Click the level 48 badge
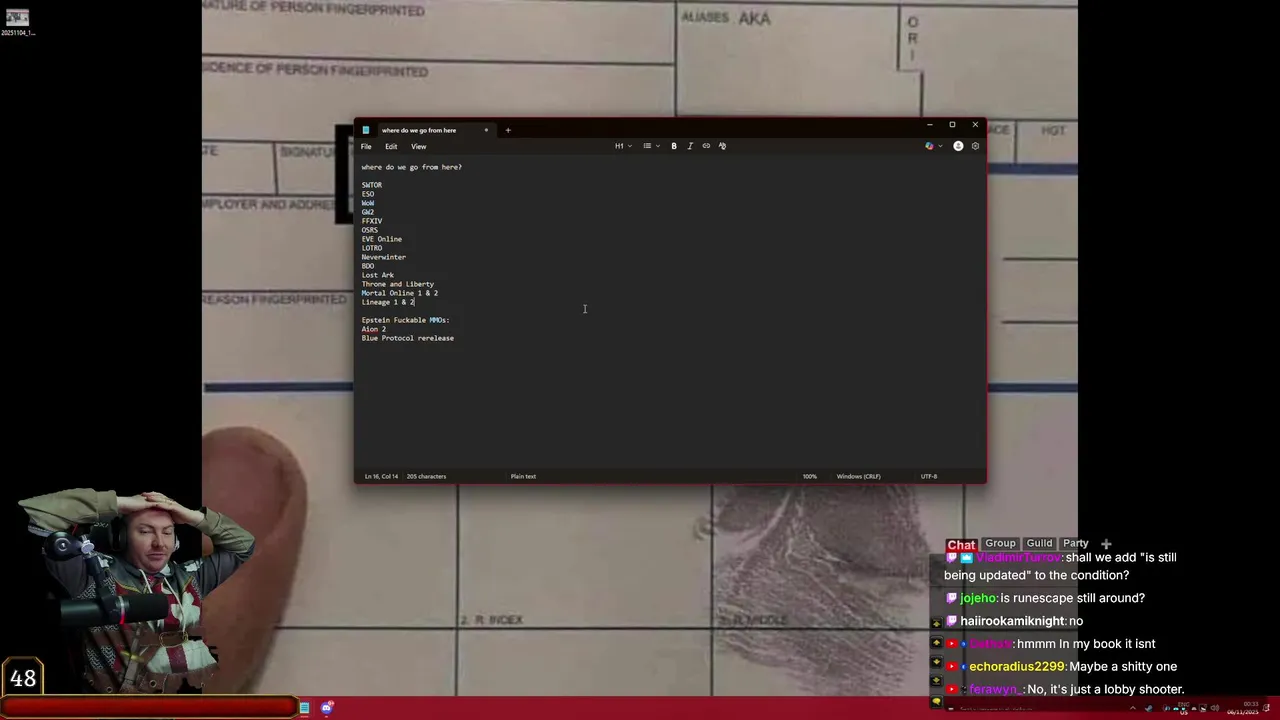Viewport: 1280px width, 720px height. pyautogui.click(x=22, y=678)
